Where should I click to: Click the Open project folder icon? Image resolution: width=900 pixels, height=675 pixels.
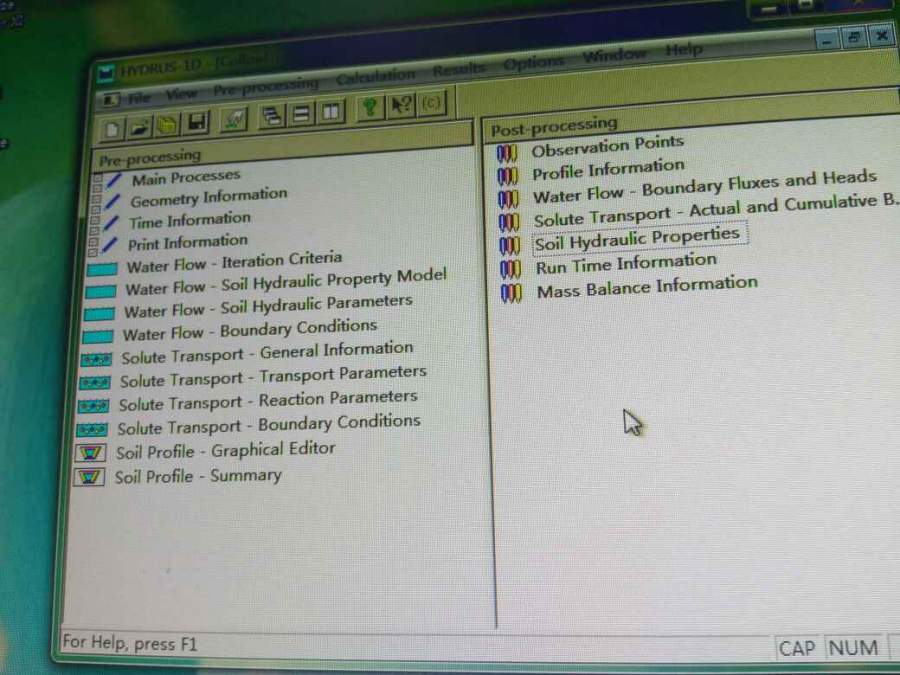(139, 127)
